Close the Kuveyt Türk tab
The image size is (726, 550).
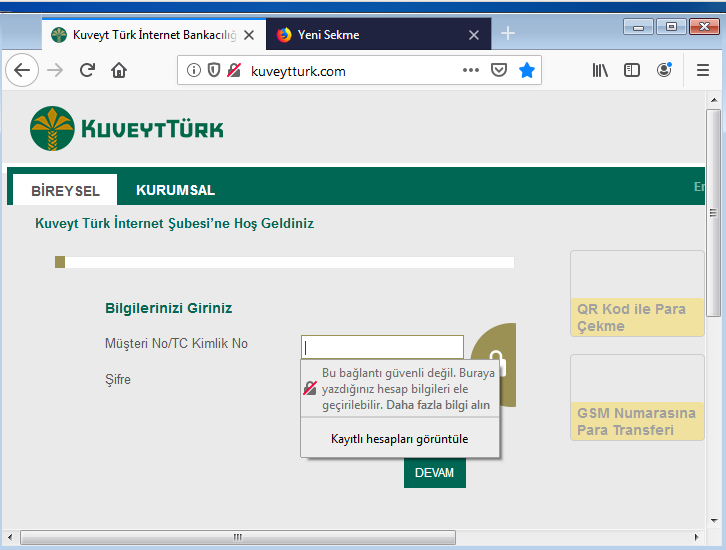click(249, 35)
